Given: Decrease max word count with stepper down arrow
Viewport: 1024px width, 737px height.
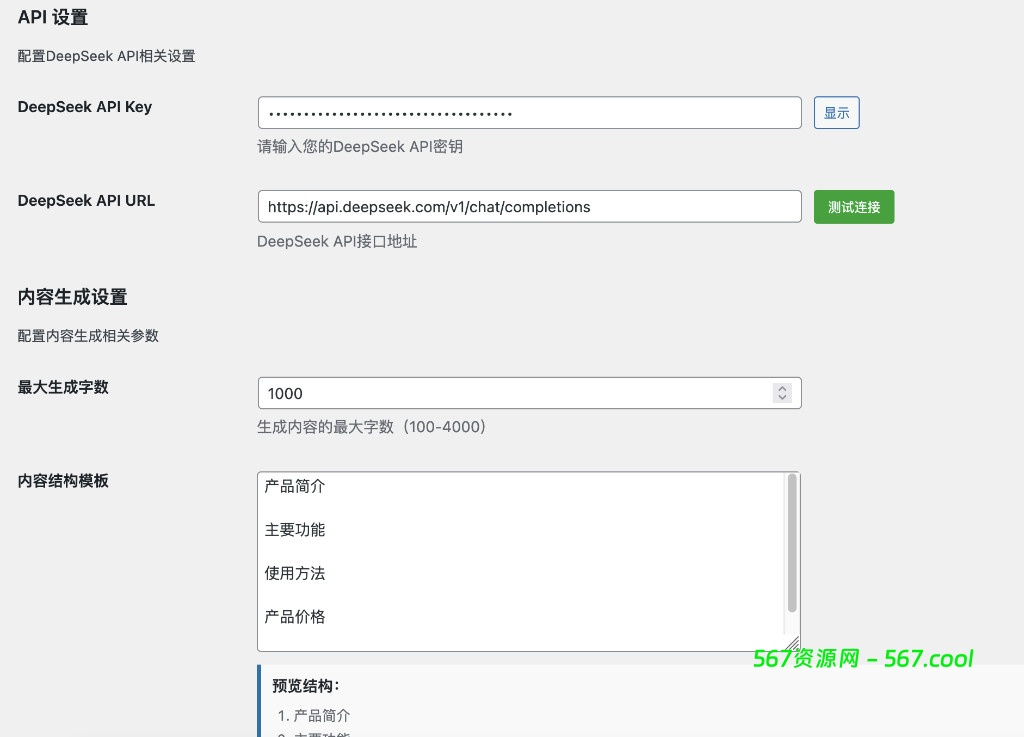Looking at the screenshot, I should [782, 397].
